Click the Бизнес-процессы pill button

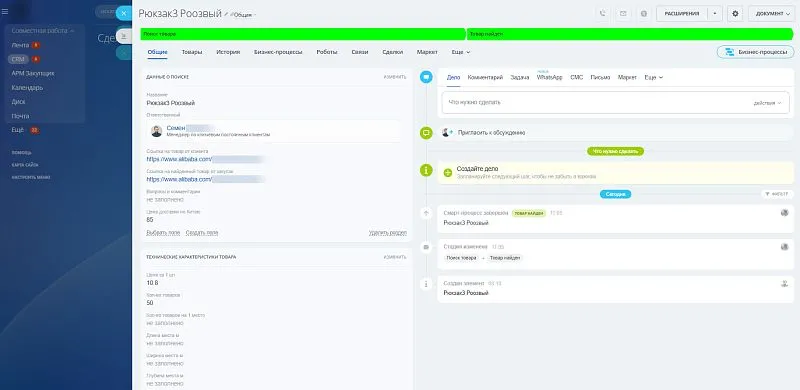[756, 52]
